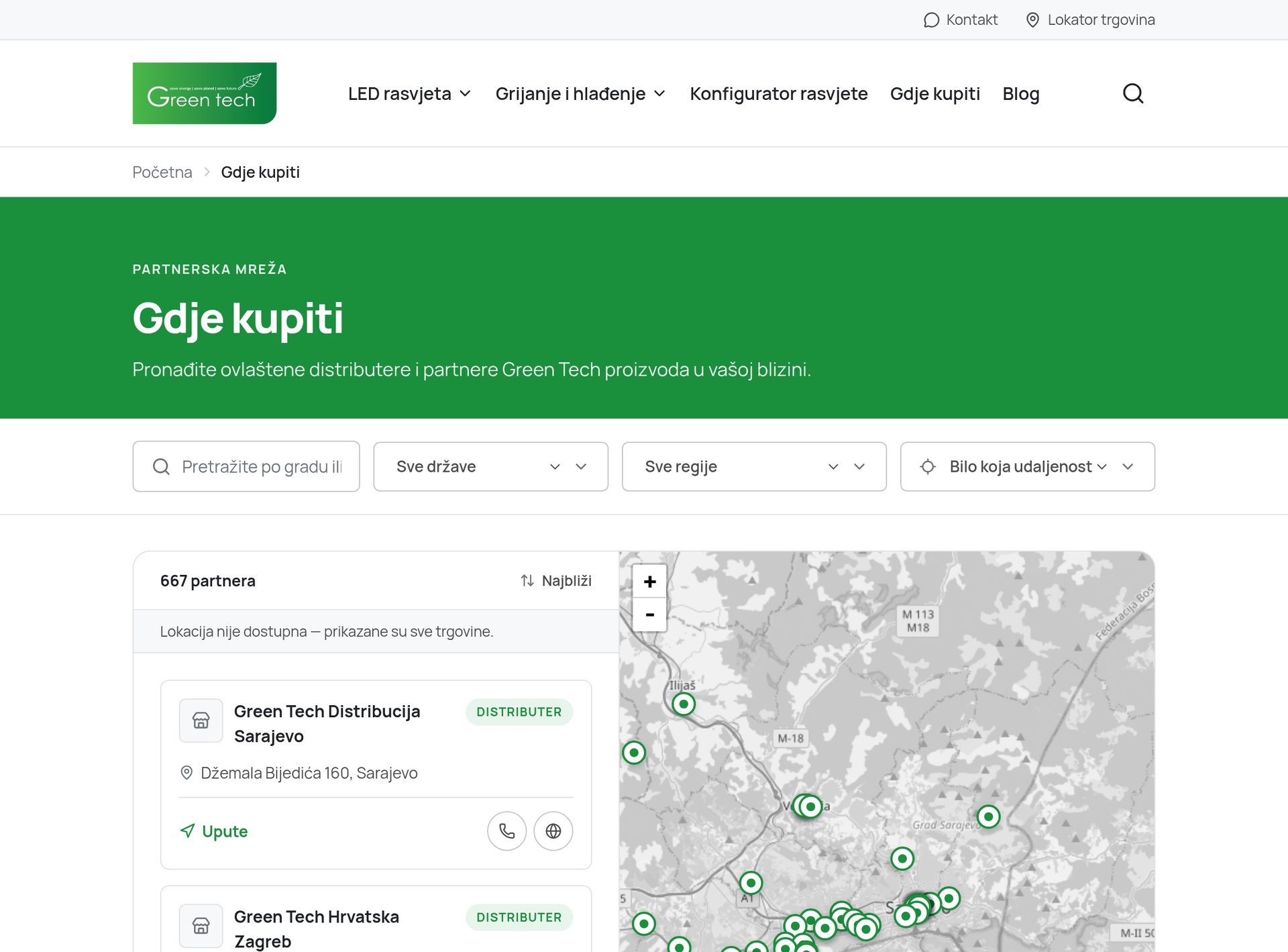
Task: Click location pin icon beside Sarajevo address
Action: [x=186, y=773]
